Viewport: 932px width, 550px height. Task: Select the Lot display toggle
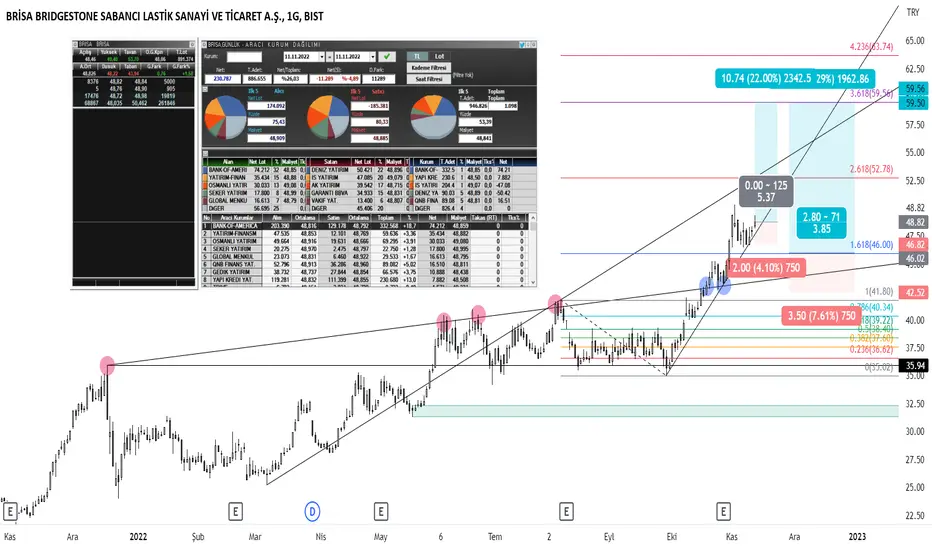tap(439, 56)
